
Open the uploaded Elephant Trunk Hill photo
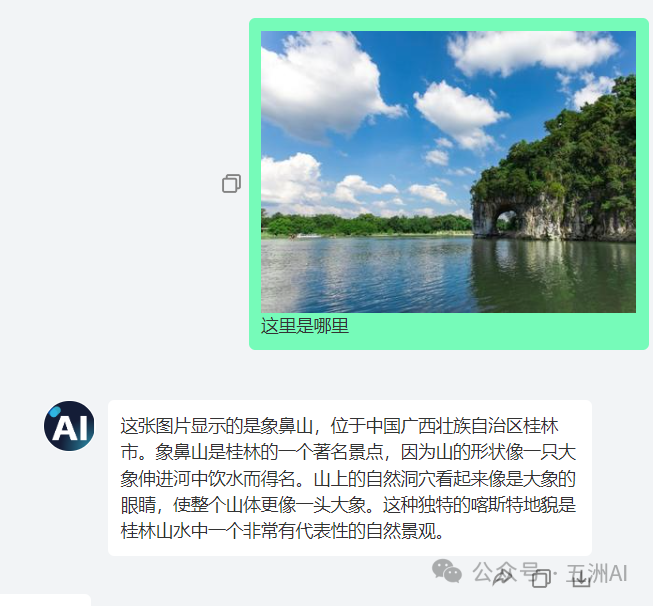coord(448,172)
